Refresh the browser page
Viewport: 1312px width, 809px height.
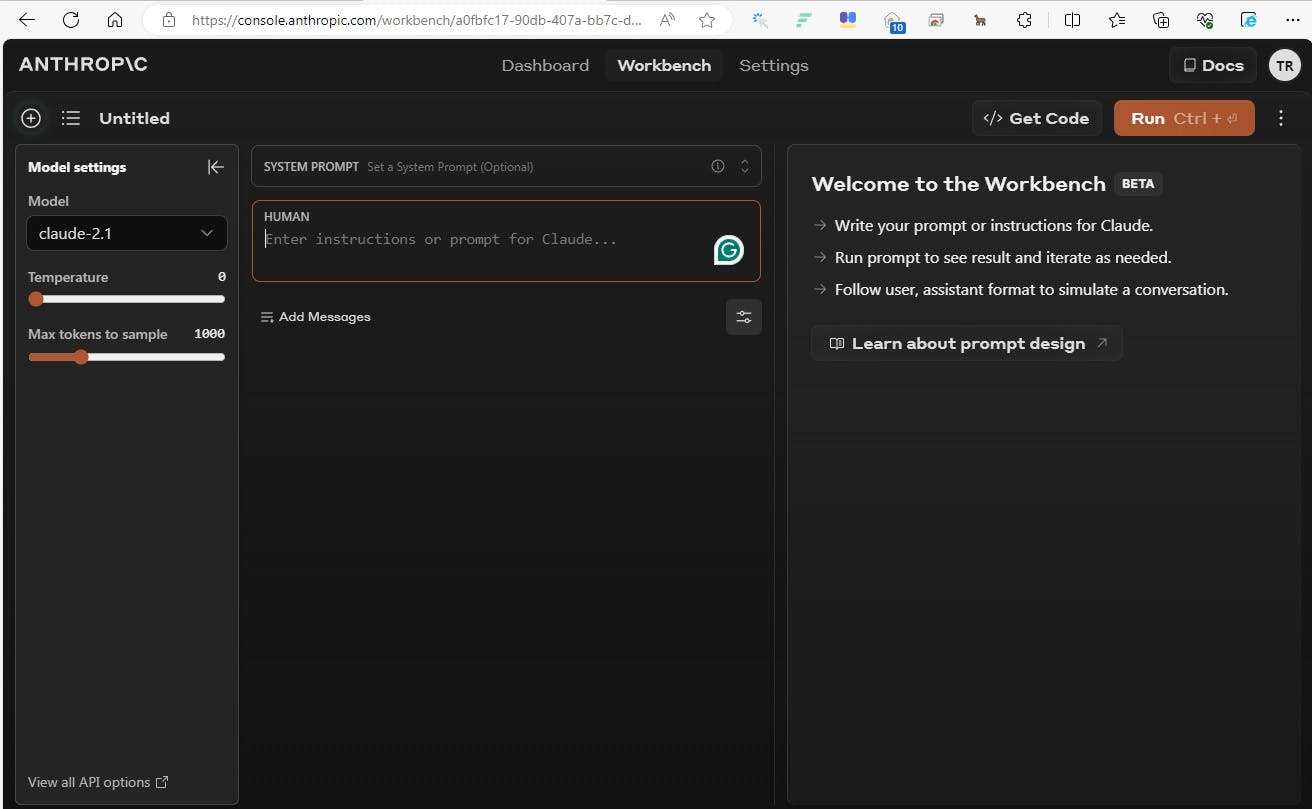click(x=70, y=20)
